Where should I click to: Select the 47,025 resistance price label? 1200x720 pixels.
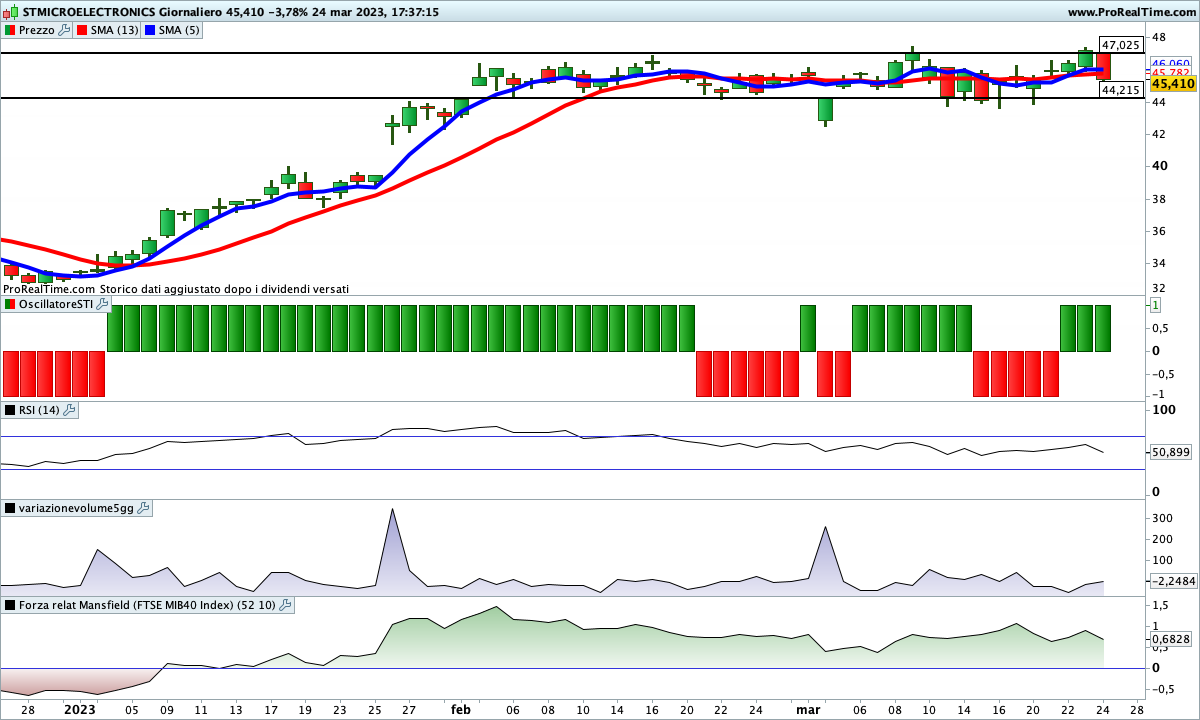[x=1120, y=45]
